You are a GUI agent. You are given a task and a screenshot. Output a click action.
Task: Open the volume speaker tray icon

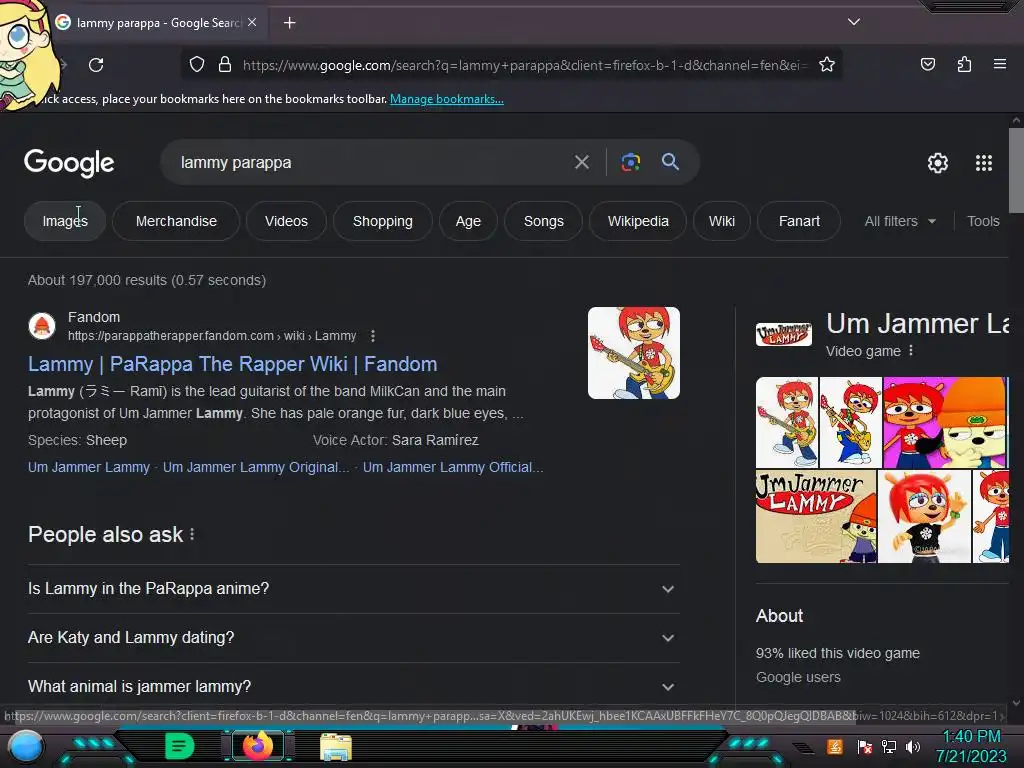click(913, 746)
